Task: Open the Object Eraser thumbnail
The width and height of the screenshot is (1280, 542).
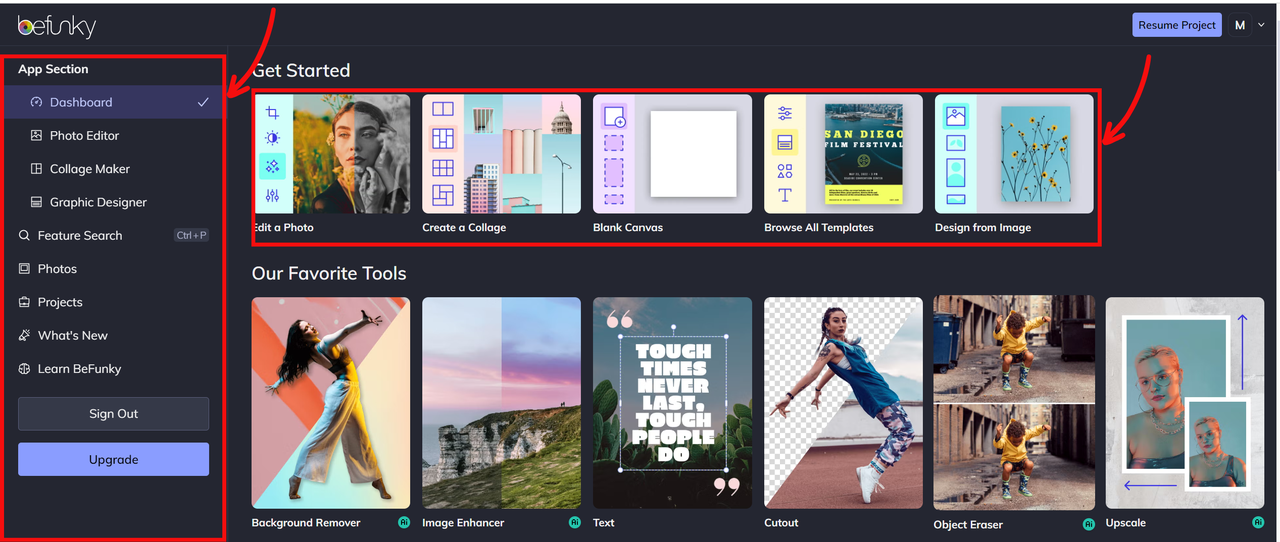Action: coord(1014,403)
